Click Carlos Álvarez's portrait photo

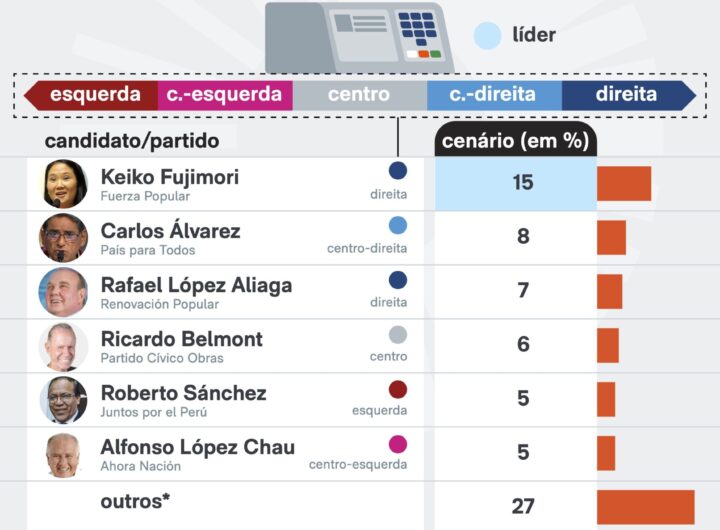click(64, 238)
